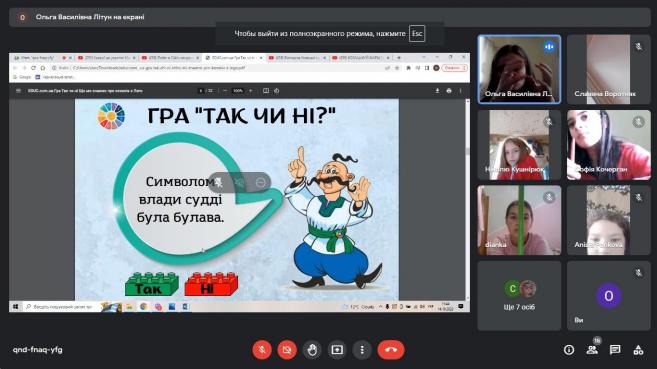
Task: Turn on the camera button
Action: pos(287,350)
